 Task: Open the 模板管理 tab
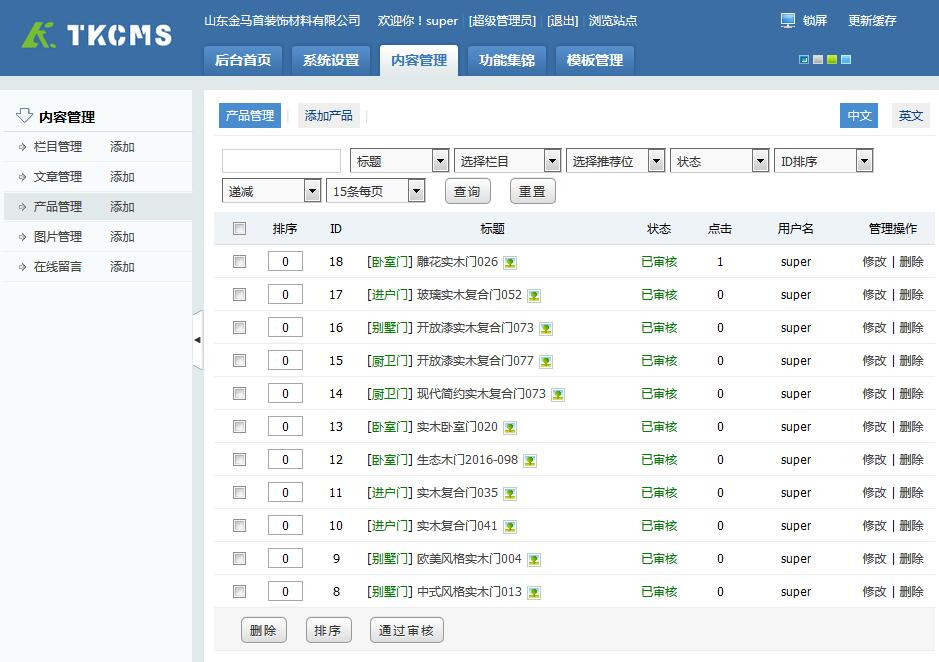tap(594, 60)
